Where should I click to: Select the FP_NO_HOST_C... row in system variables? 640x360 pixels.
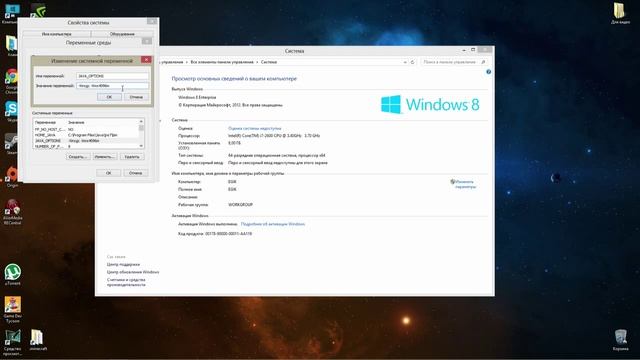86,129
